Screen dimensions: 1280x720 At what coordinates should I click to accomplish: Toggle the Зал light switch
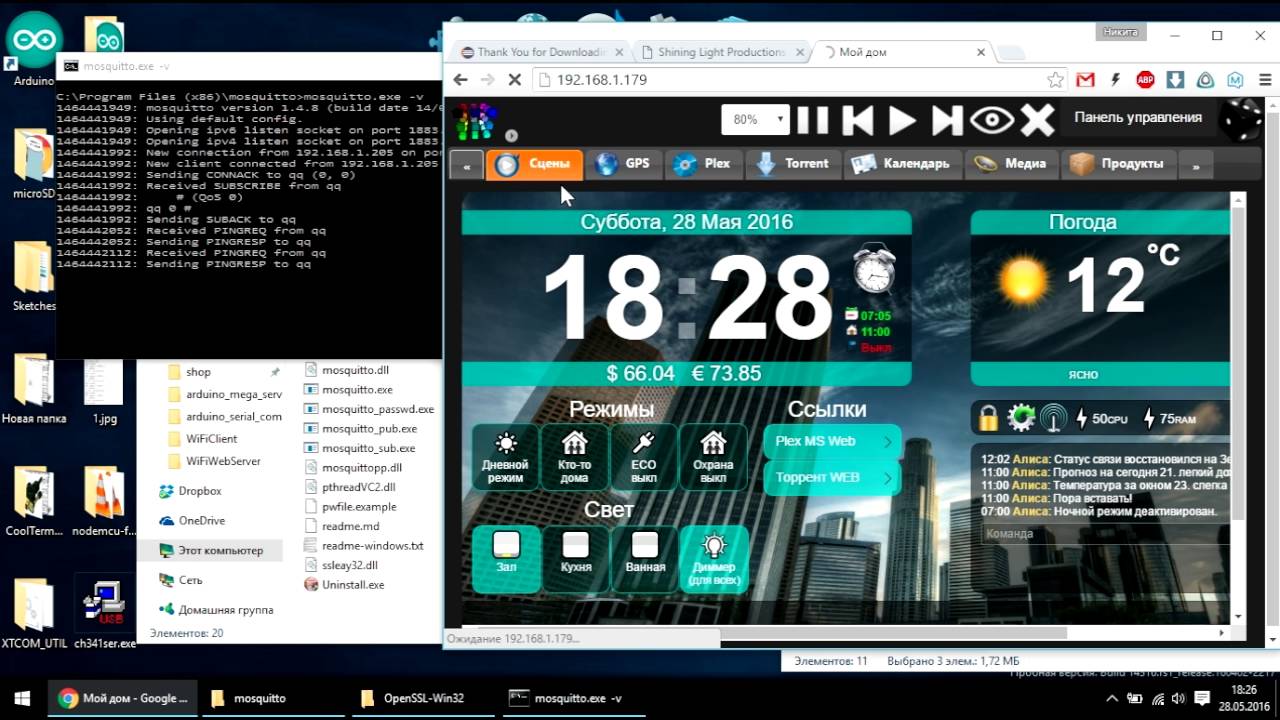pyautogui.click(x=506, y=559)
